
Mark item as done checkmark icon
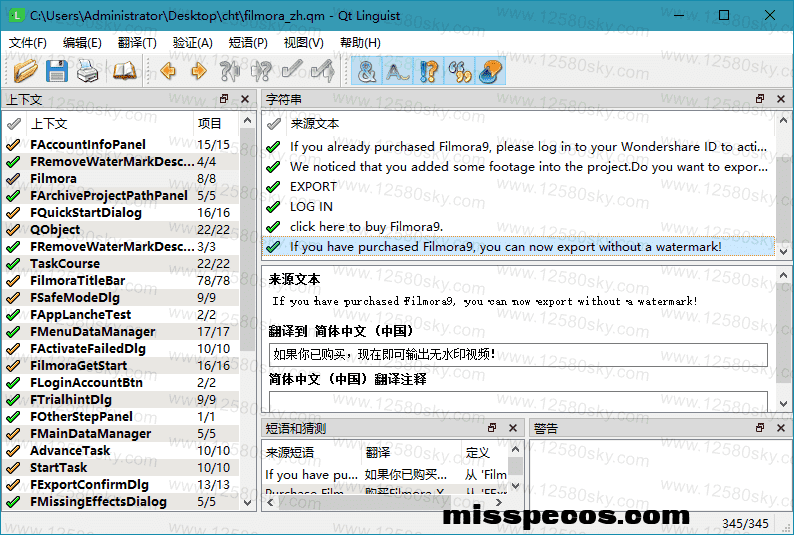292,71
